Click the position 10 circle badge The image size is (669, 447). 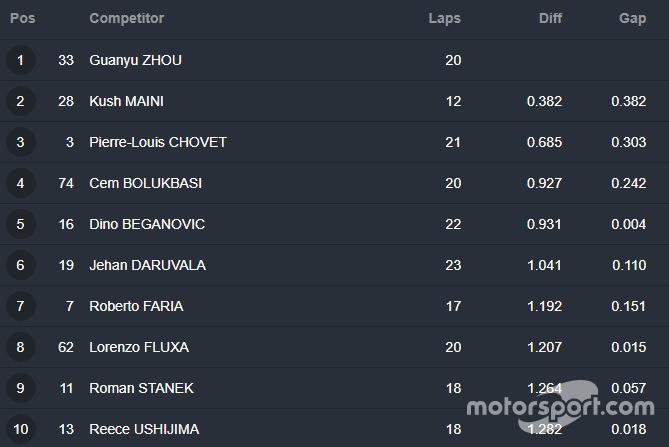(x=20, y=429)
